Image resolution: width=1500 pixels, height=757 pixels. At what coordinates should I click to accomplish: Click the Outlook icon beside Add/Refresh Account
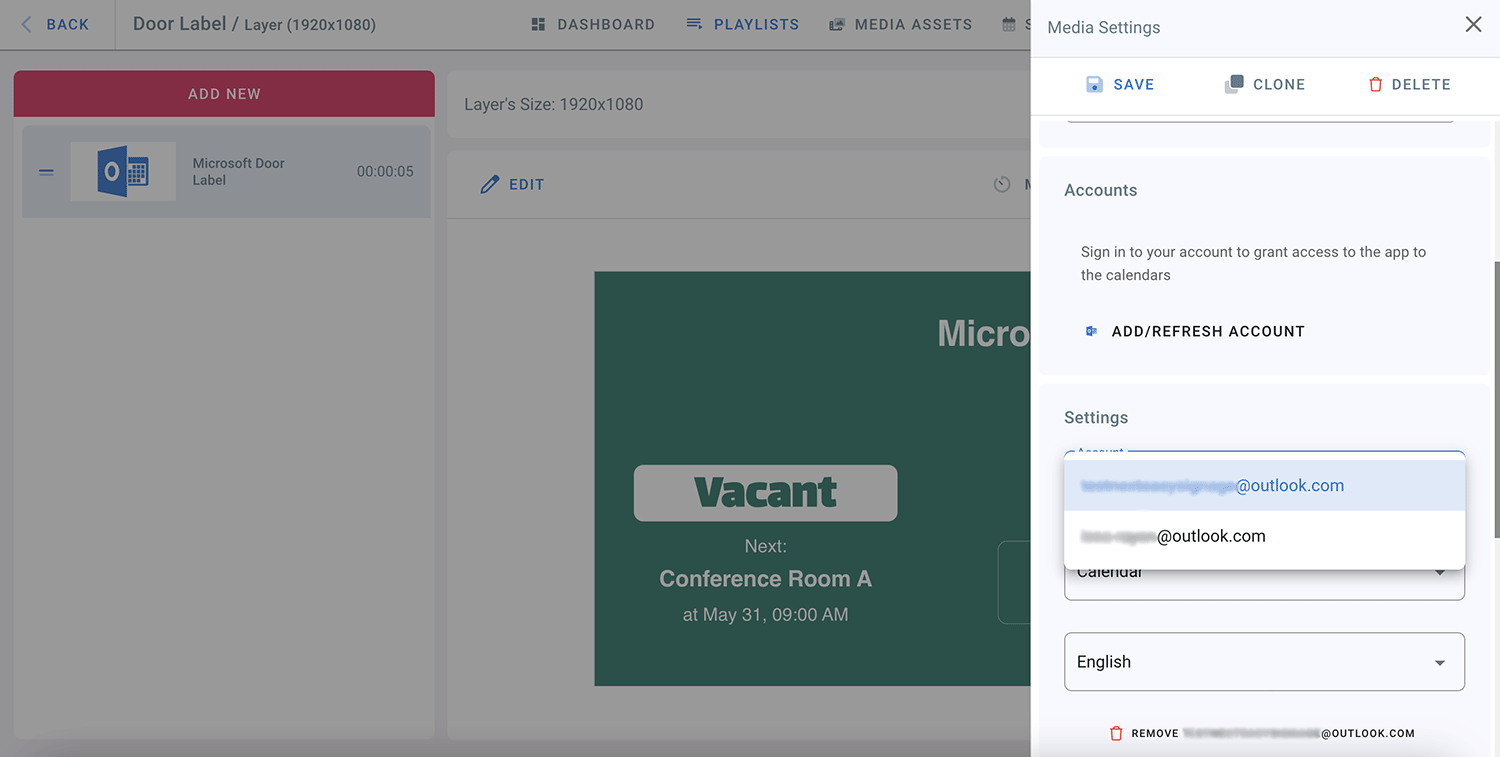tap(1091, 331)
